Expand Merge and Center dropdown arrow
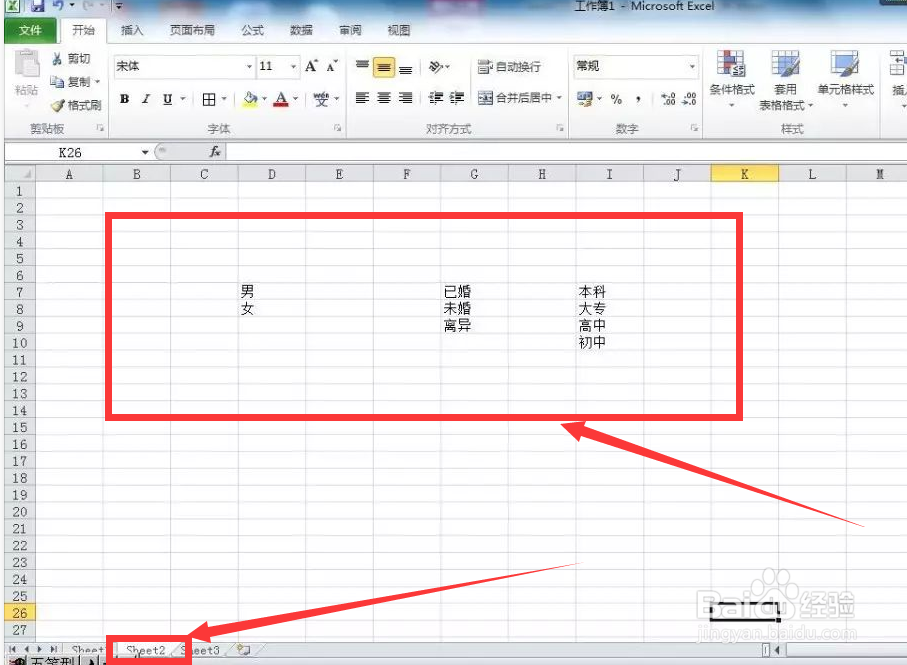 pyautogui.click(x=559, y=98)
